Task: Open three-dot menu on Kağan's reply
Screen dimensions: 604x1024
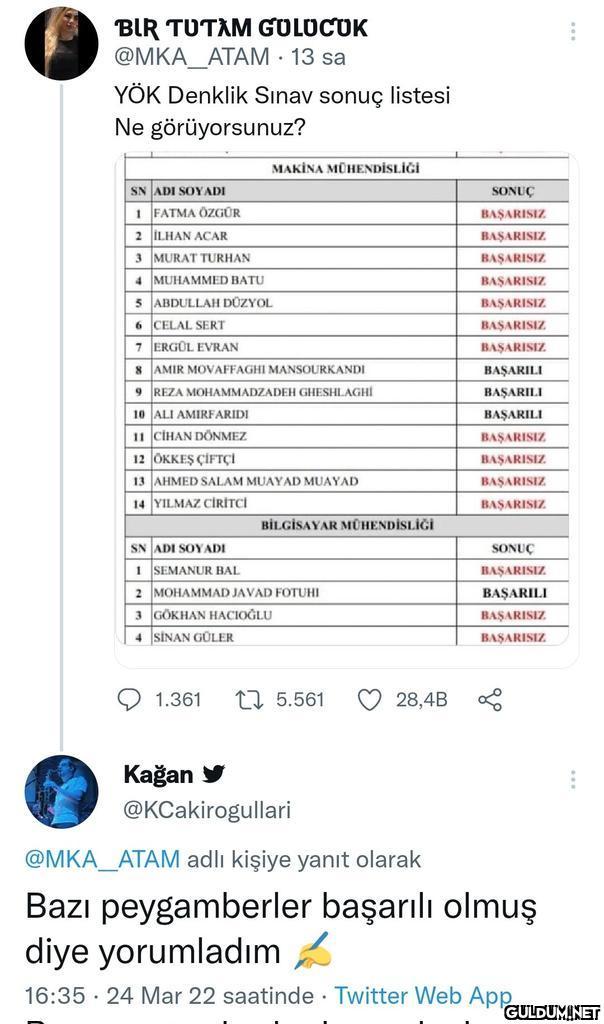Action: point(573,779)
